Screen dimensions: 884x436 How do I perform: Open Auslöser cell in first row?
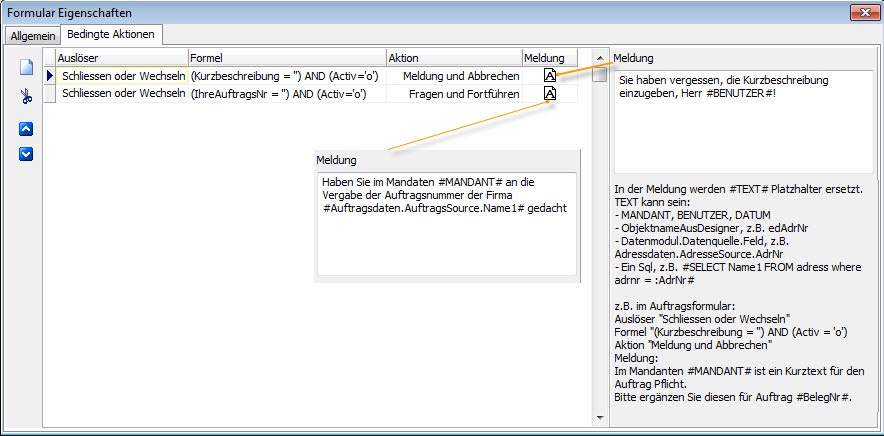click(122, 76)
